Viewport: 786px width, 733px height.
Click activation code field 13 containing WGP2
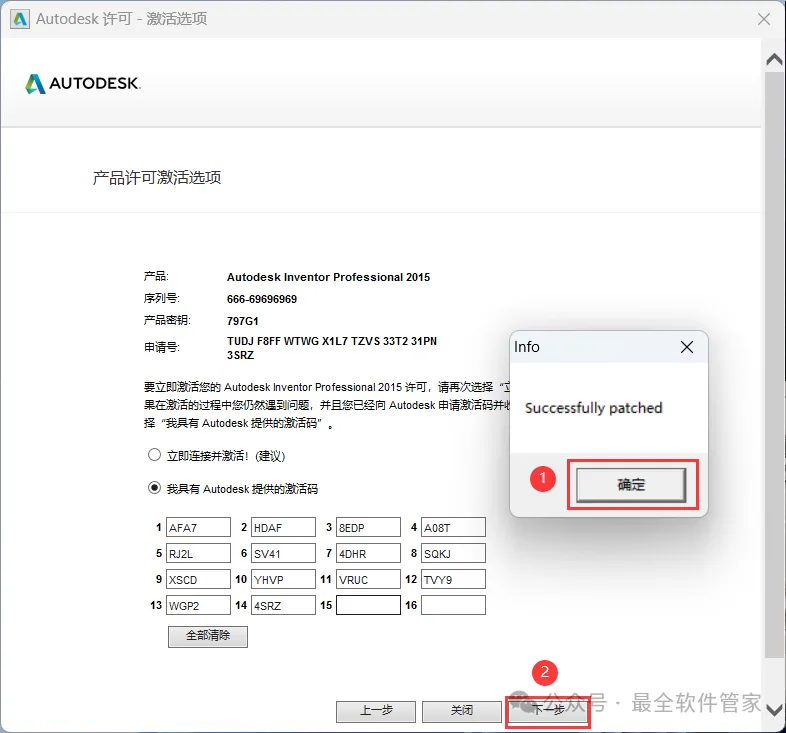point(198,605)
